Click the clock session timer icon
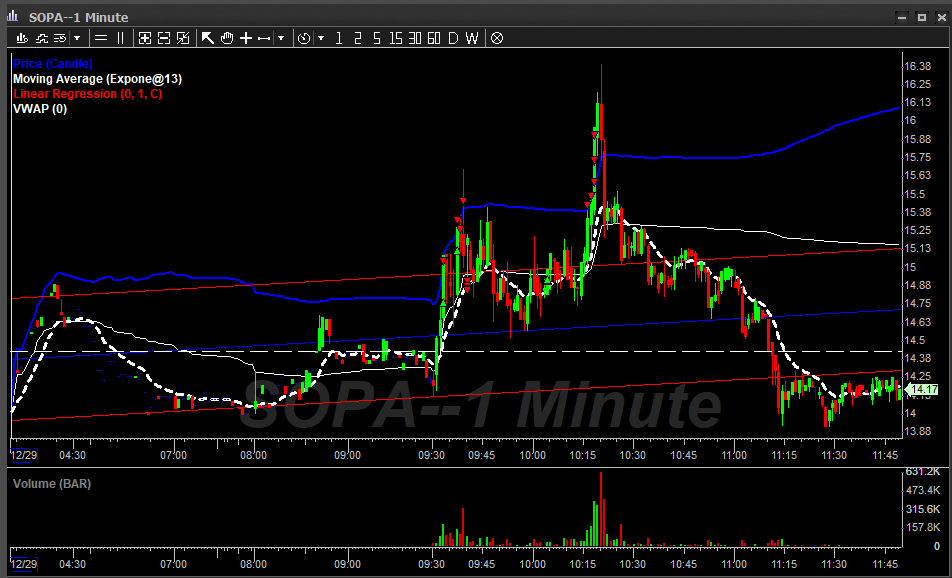The height and width of the screenshot is (578, 952). 303,38
